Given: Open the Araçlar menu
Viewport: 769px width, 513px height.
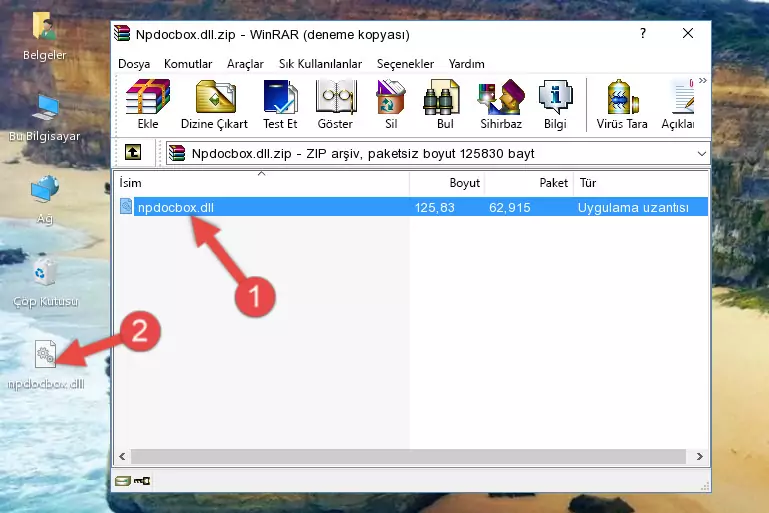Looking at the screenshot, I should point(245,64).
